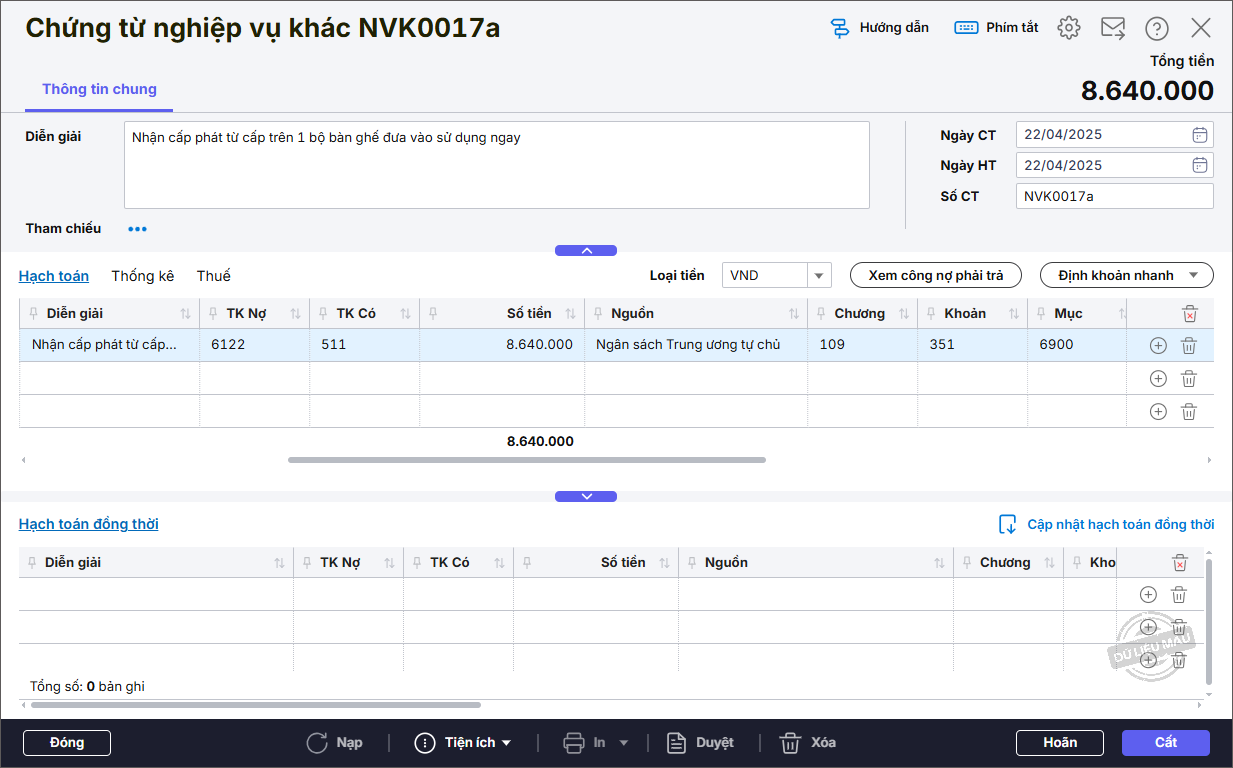The image size is (1233, 768).
Task: Delete the 6122 accounting row
Action: coord(1189,346)
